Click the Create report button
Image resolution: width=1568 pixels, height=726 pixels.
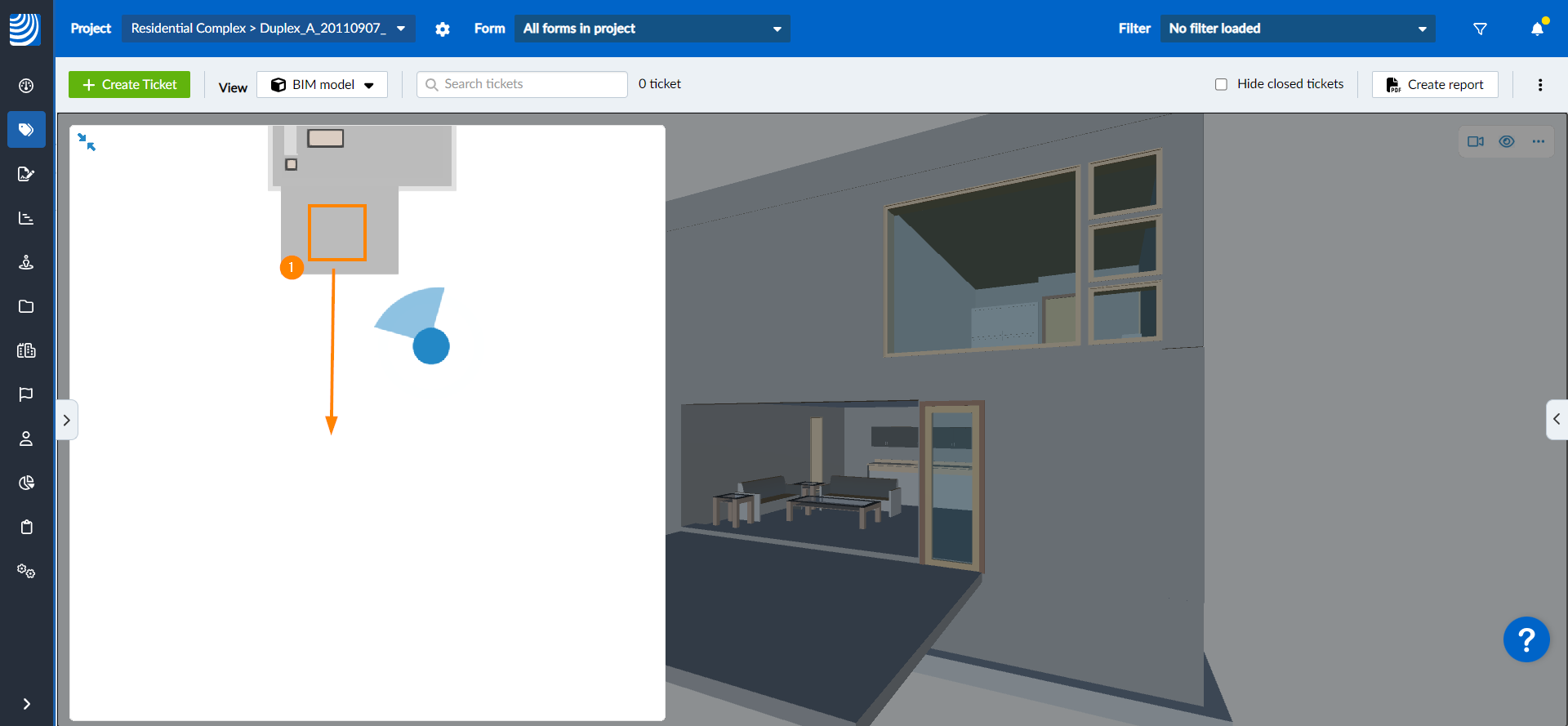coord(1435,85)
